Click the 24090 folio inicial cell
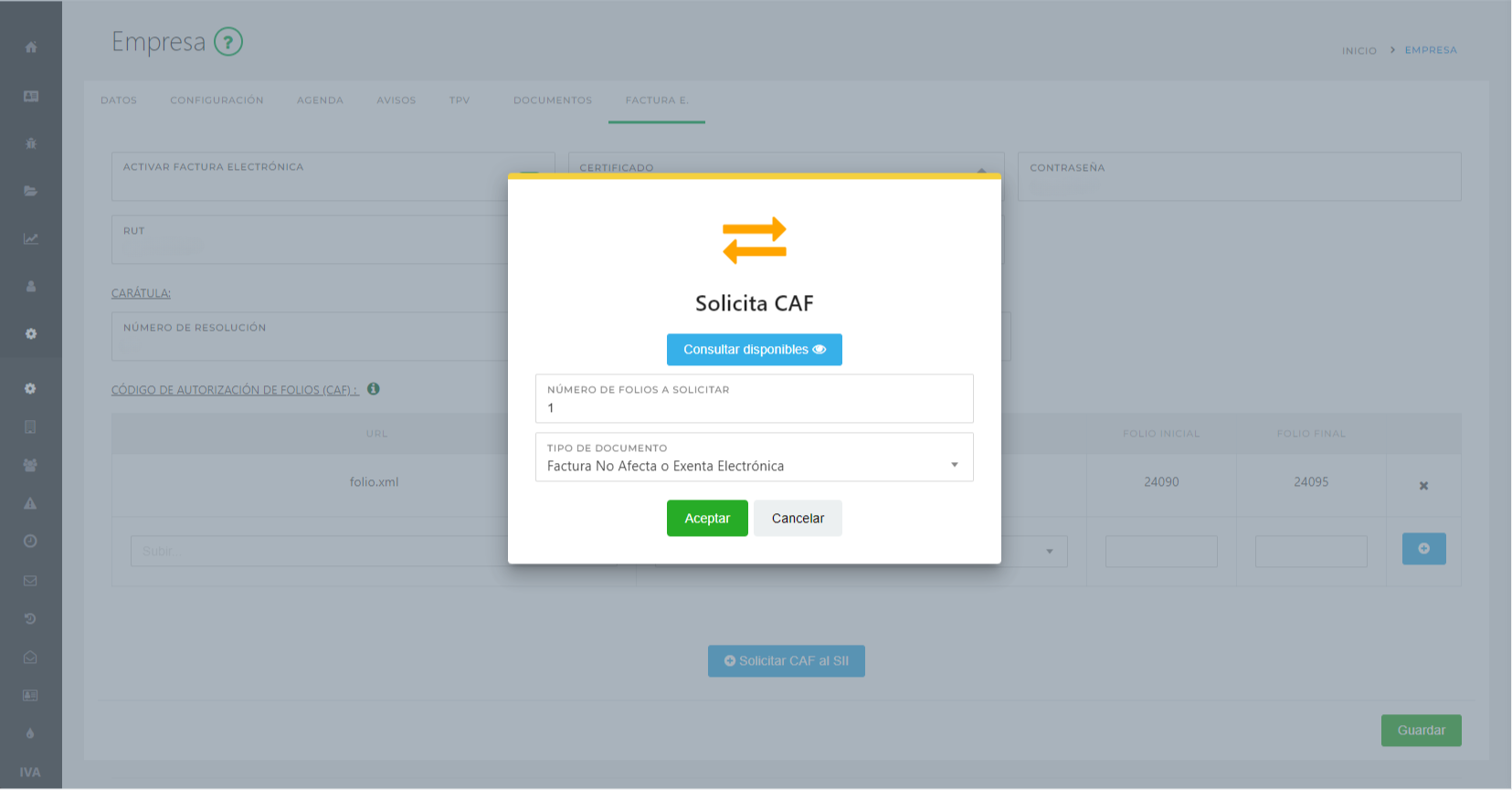The image size is (1512, 790). point(1161,482)
